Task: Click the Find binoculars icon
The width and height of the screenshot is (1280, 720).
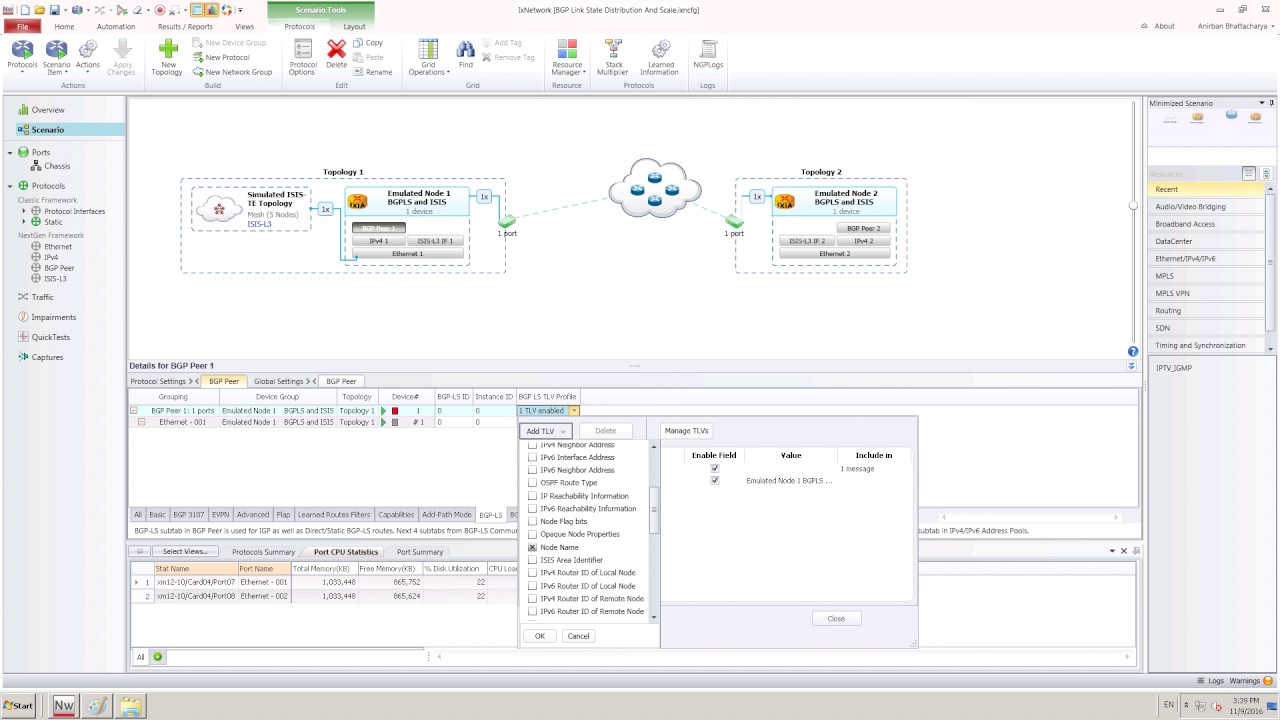Action: click(465, 49)
